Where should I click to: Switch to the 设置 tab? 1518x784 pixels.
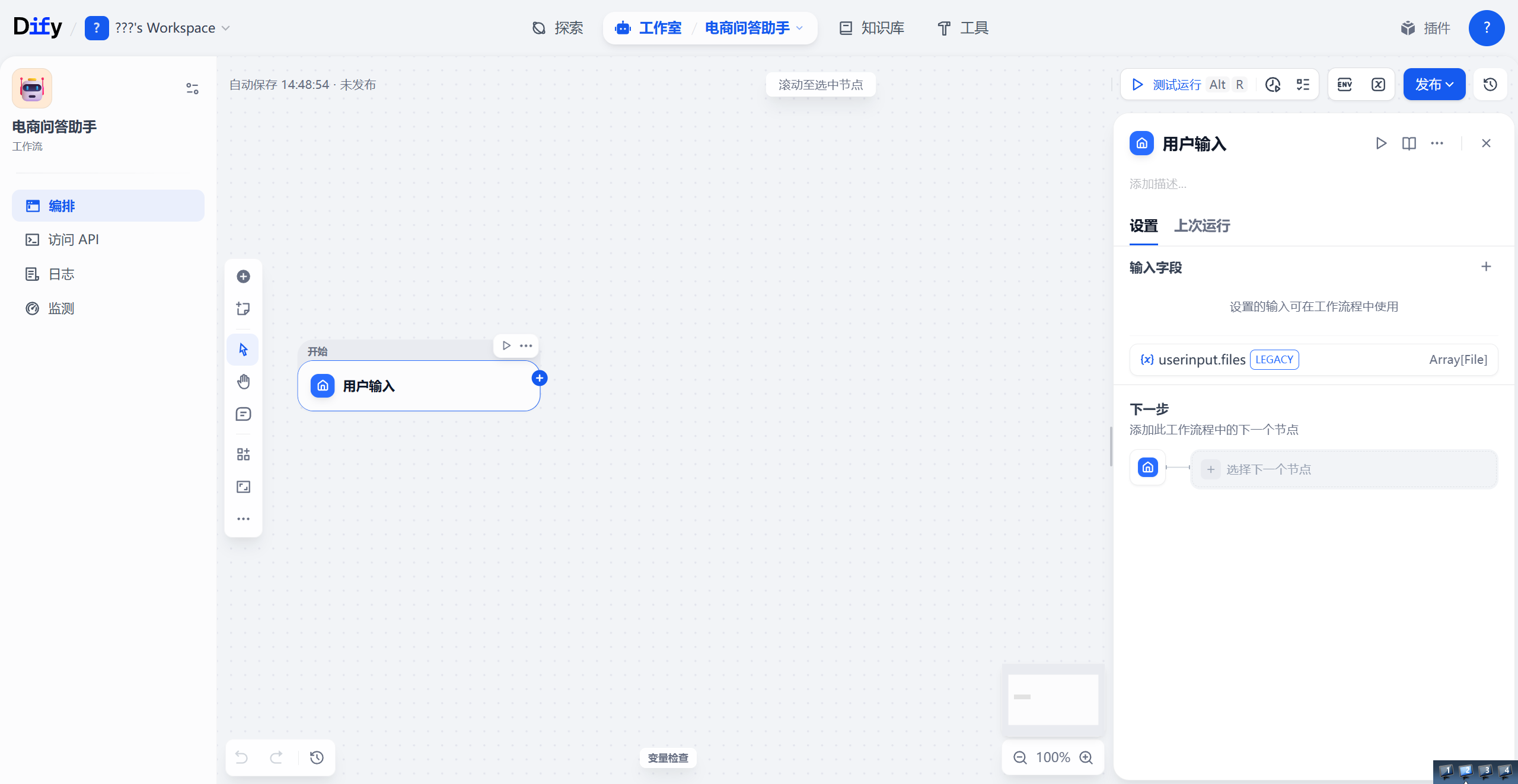pyautogui.click(x=1143, y=226)
